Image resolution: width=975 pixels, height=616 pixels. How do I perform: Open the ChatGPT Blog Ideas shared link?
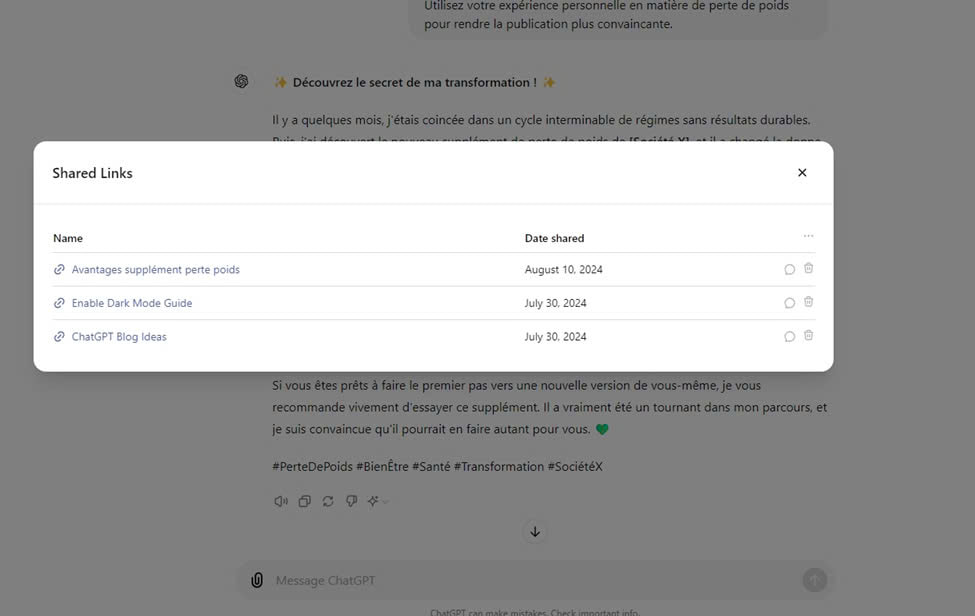tap(119, 337)
